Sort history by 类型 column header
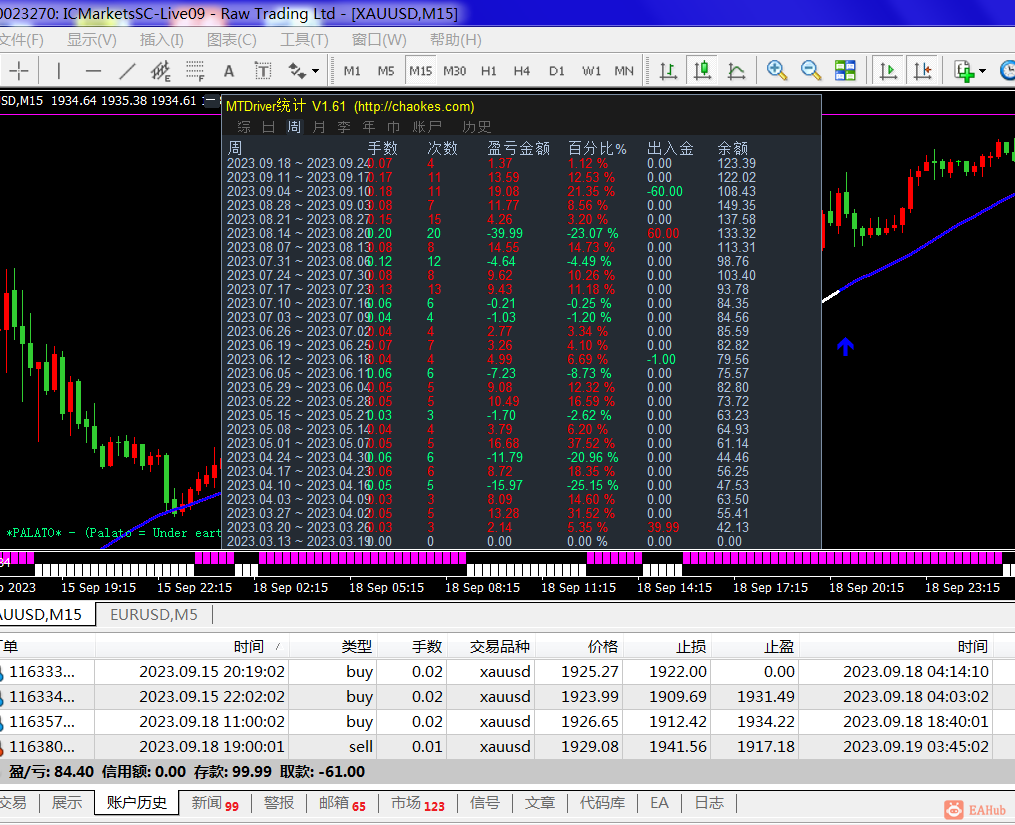This screenshot has width=1015, height=825. pos(333,646)
